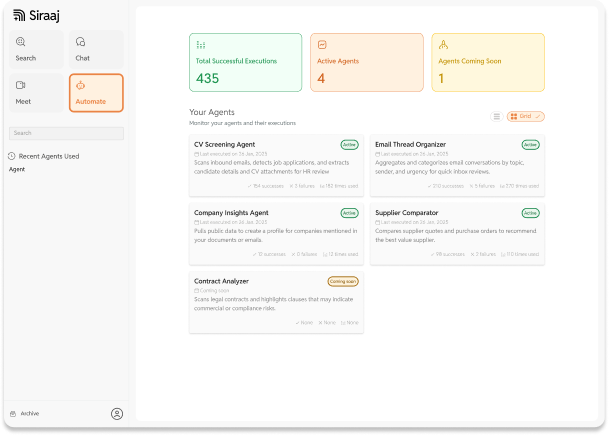Click successes count on Supplier Comparator
The image size is (609, 436).
(x=448, y=254)
